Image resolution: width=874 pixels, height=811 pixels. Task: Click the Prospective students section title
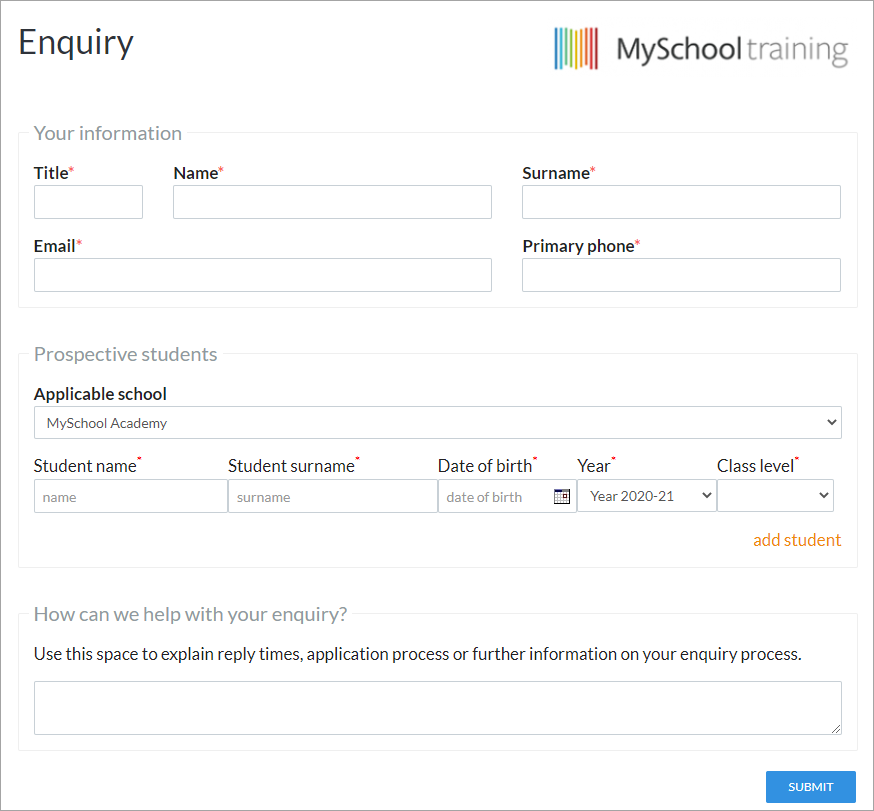(x=125, y=354)
